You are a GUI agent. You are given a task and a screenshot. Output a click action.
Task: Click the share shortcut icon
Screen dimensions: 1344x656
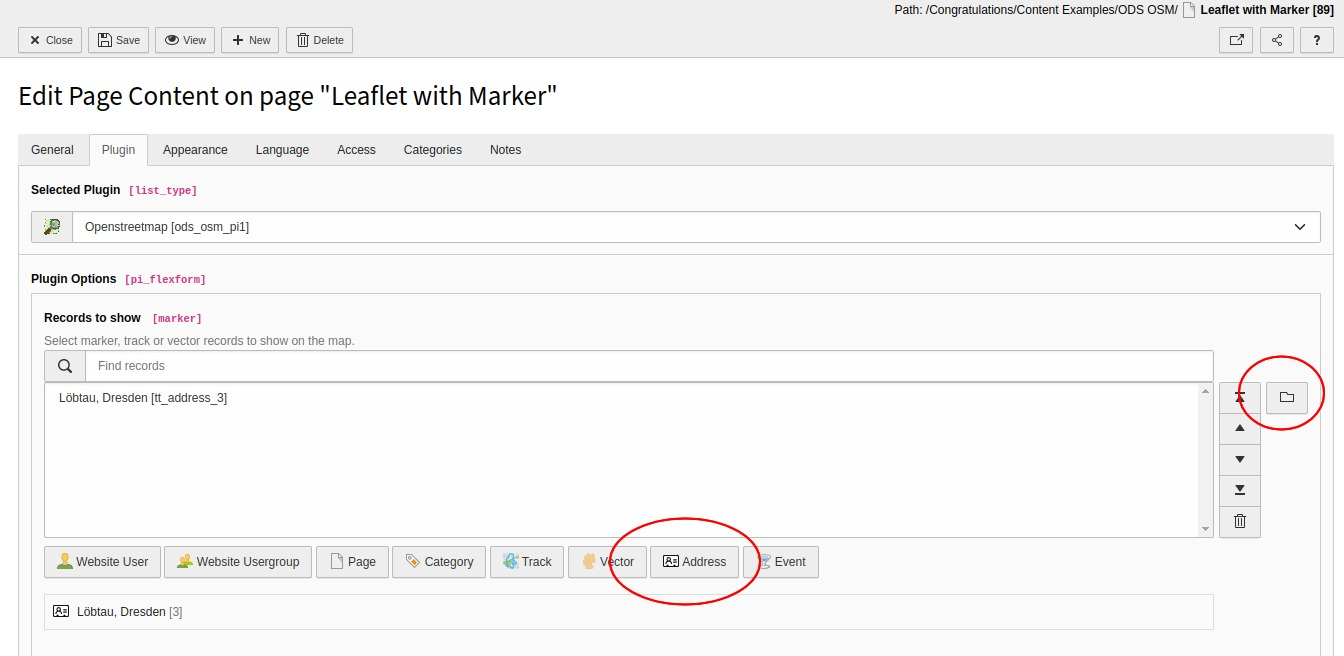click(x=1277, y=40)
